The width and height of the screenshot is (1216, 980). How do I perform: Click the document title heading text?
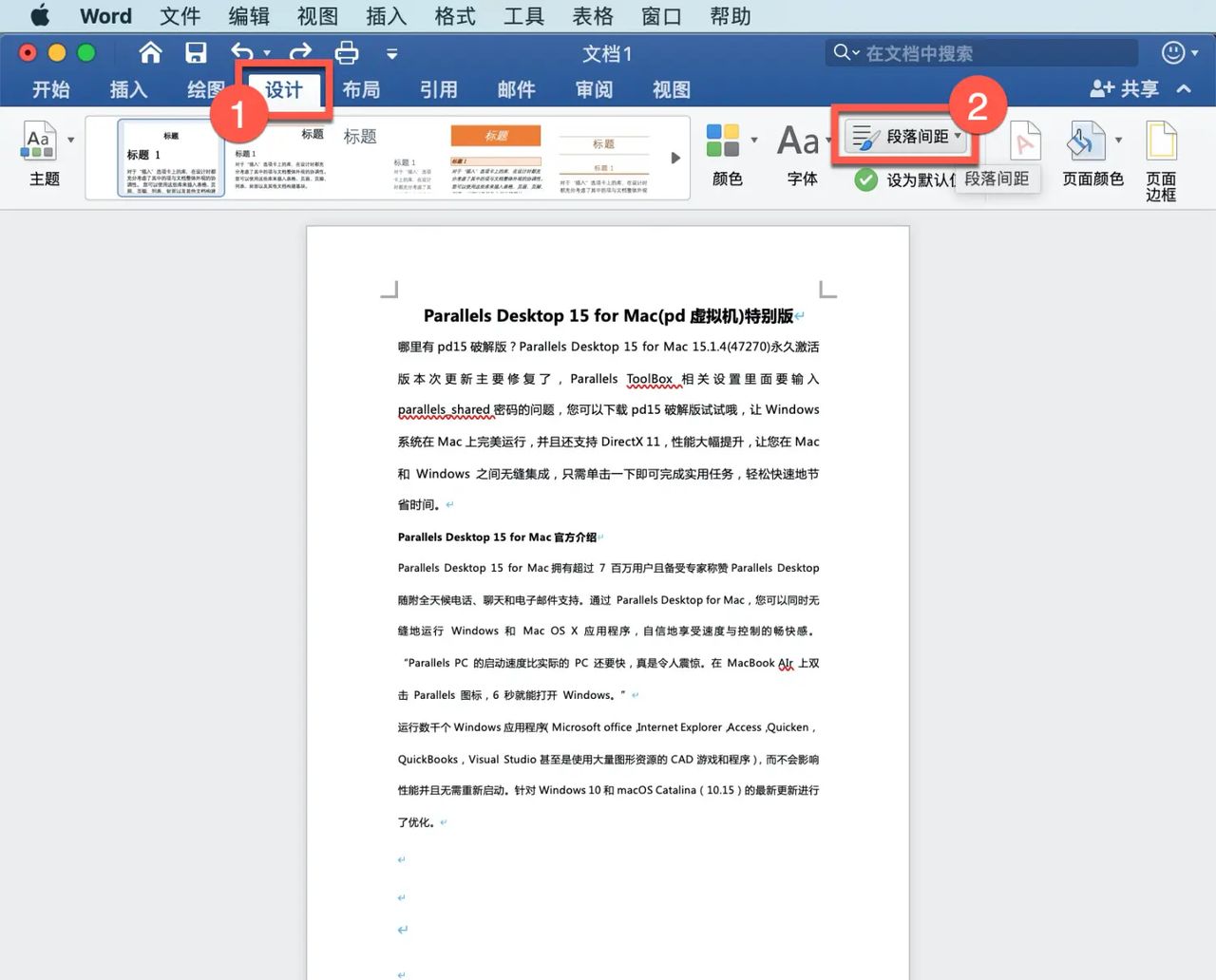(x=608, y=315)
